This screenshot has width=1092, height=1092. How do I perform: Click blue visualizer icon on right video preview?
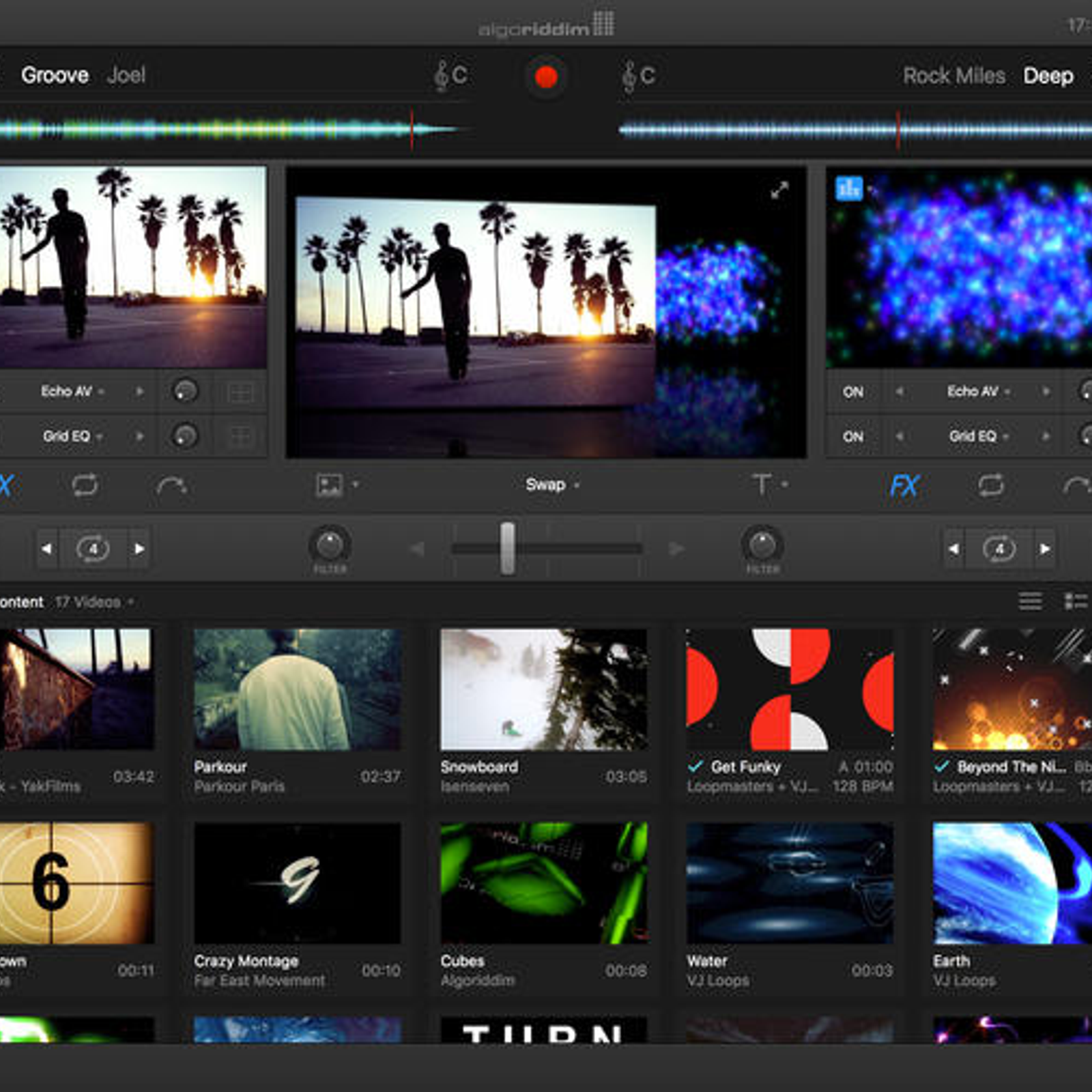pyautogui.click(x=849, y=188)
